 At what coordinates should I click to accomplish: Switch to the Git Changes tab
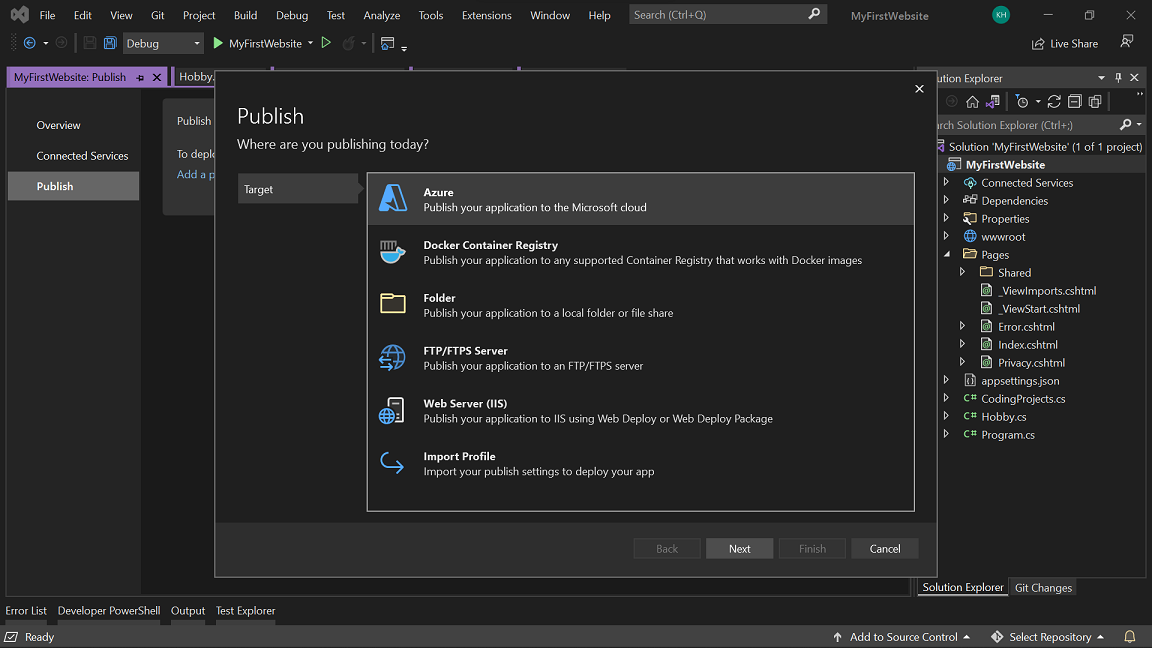coord(1043,588)
